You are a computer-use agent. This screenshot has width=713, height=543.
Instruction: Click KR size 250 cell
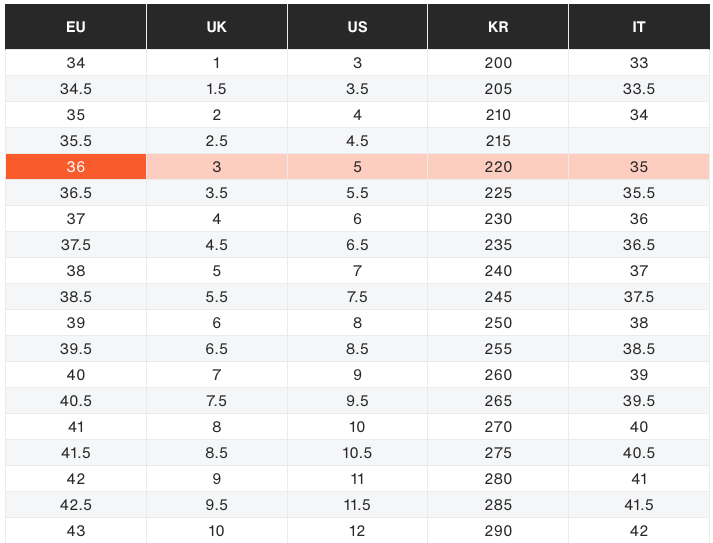[498, 323]
